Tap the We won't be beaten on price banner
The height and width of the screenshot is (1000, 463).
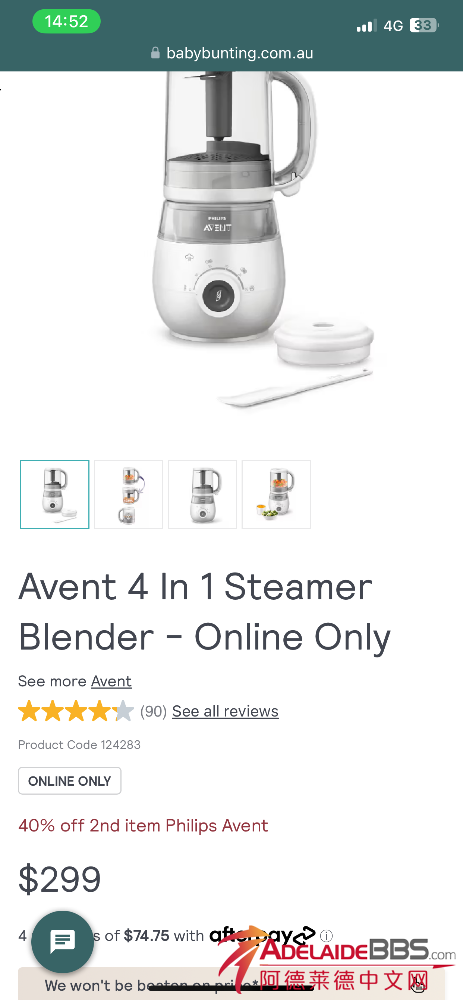tap(232, 983)
